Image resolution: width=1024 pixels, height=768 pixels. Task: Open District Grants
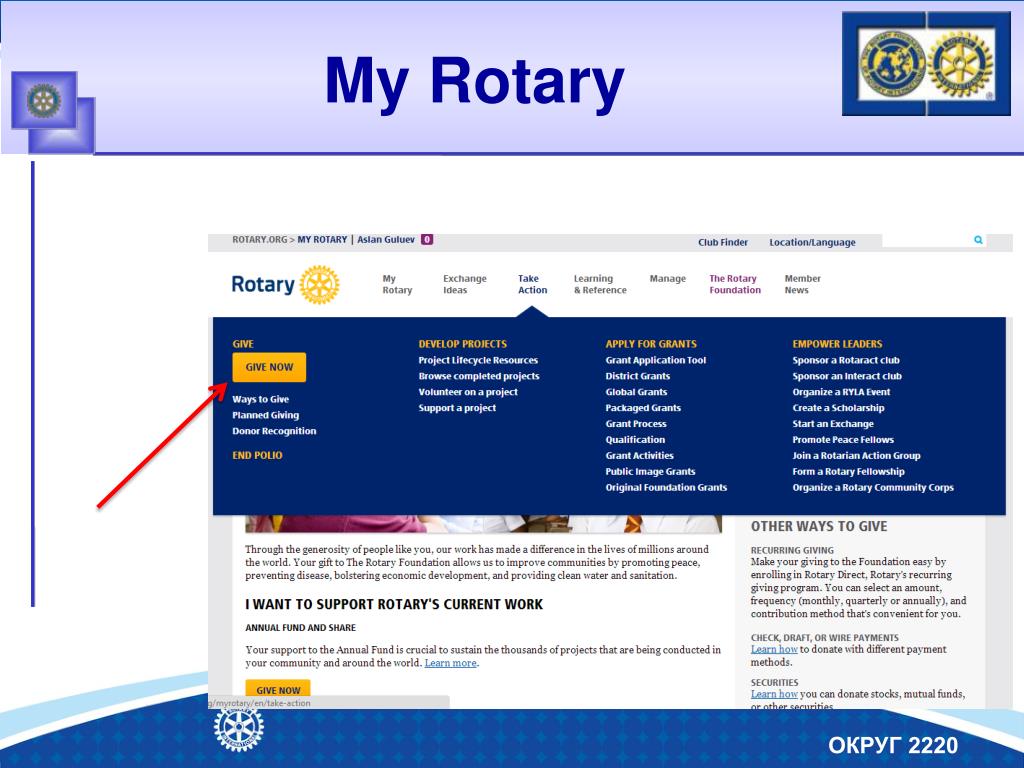pos(637,376)
